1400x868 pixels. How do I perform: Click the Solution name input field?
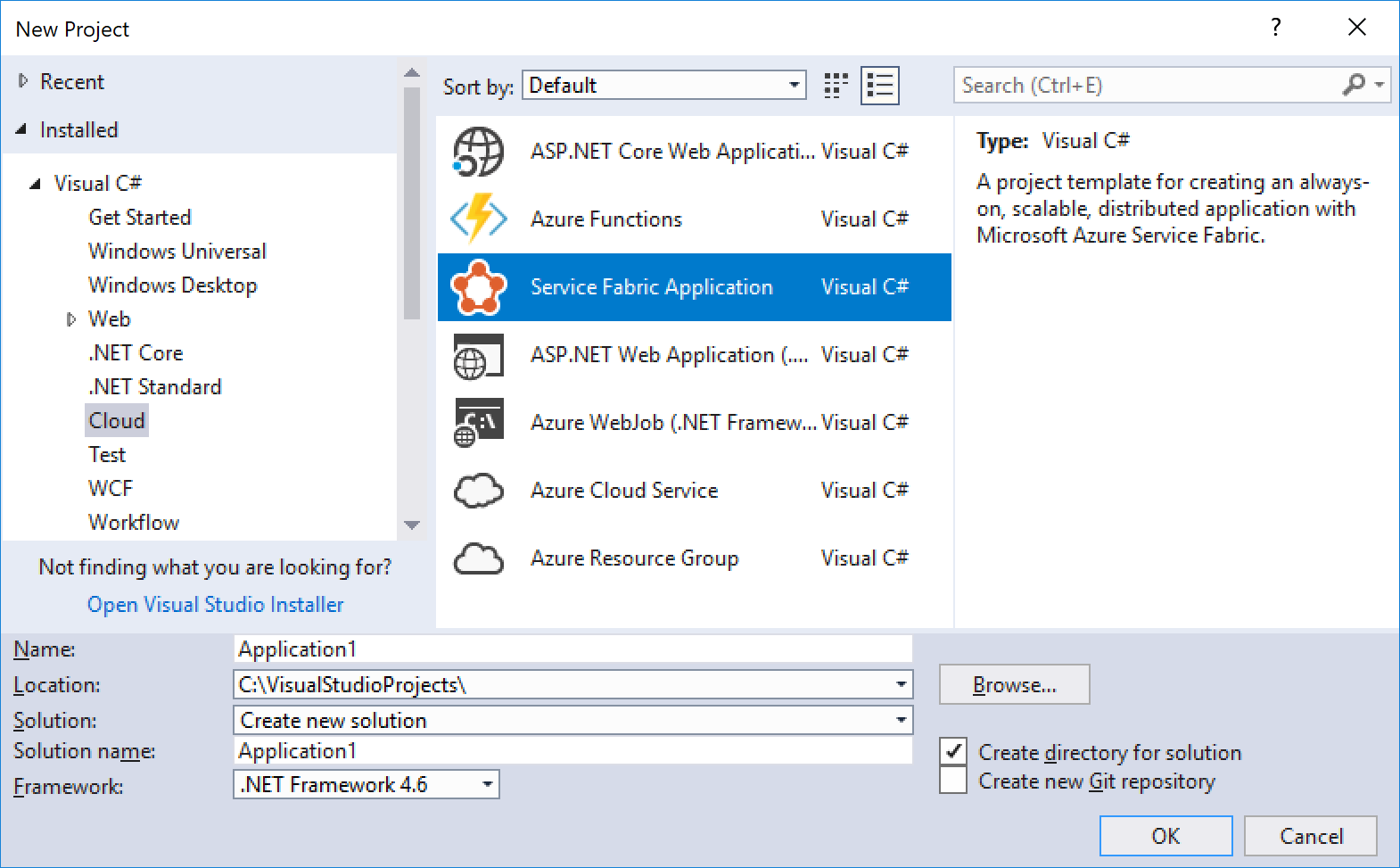point(573,751)
